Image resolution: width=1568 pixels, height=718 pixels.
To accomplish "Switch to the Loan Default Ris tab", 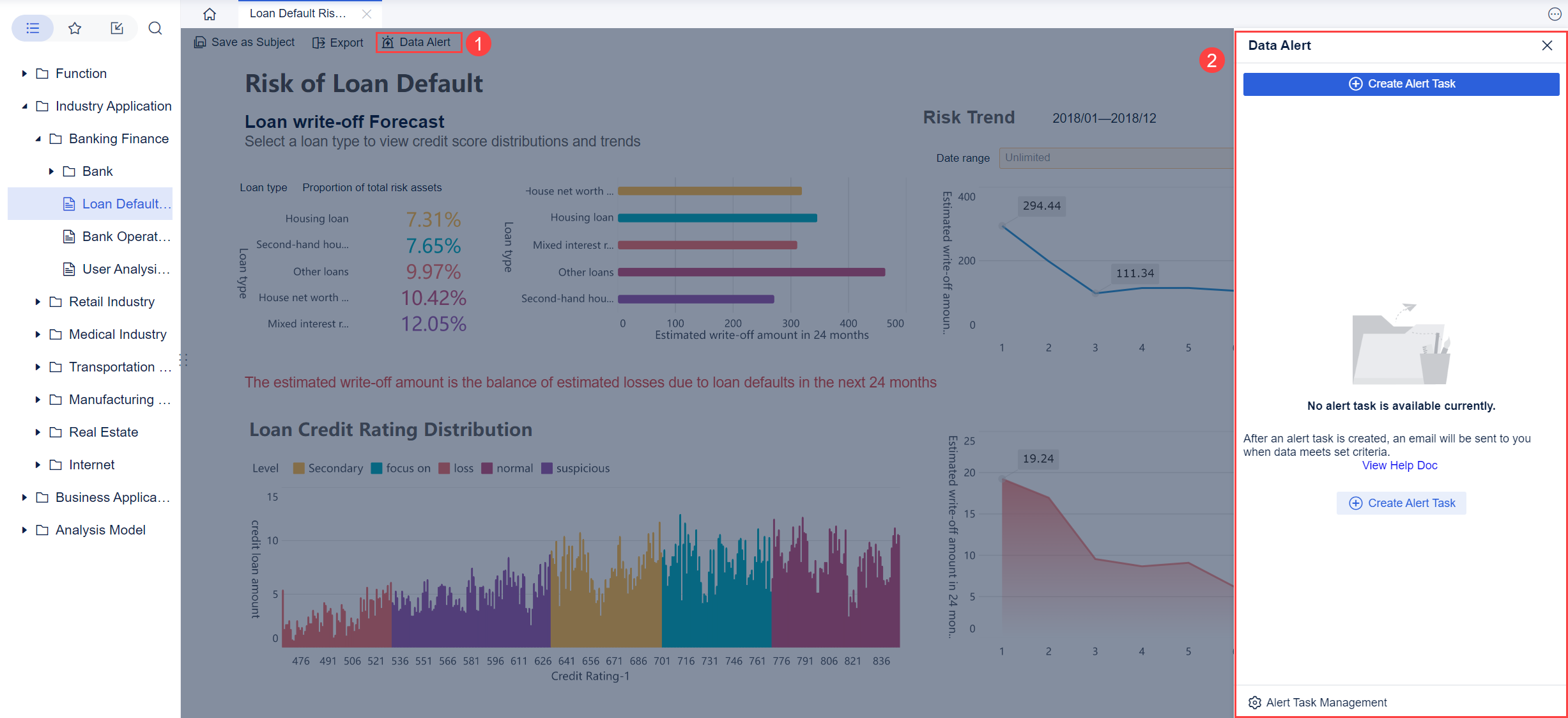I will pyautogui.click(x=297, y=13).
